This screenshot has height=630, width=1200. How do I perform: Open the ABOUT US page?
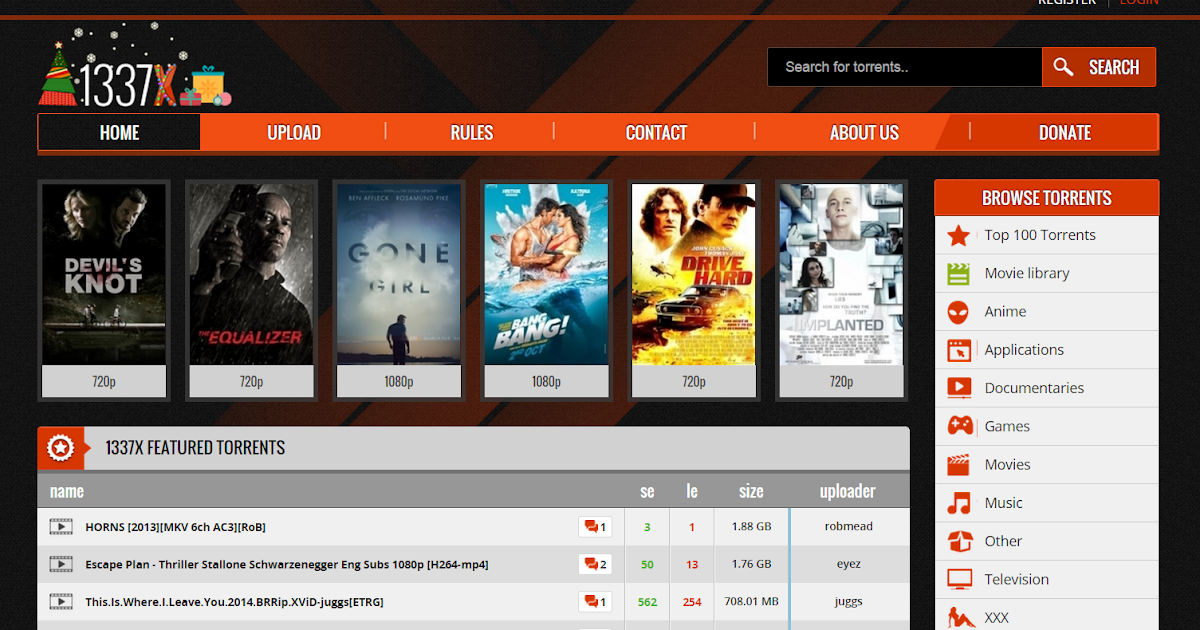click(864, 132)
